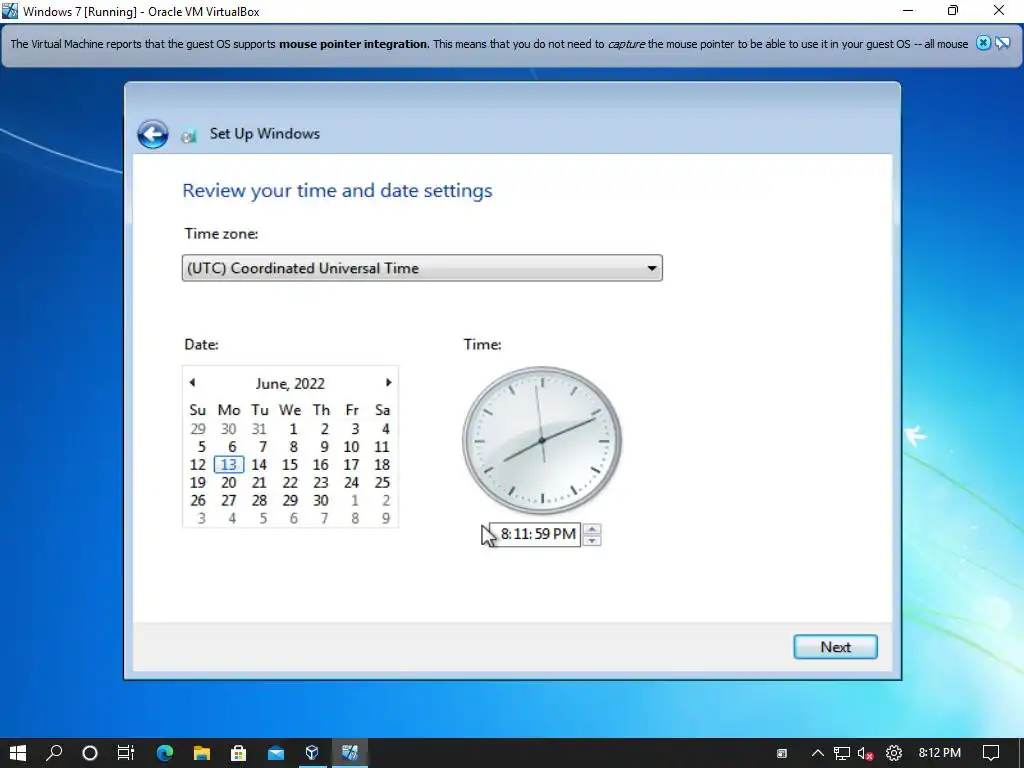Switch to VirtualBox Manager taskbar icon
This screenshot has height=768, width=1024.
pos(312,753)
